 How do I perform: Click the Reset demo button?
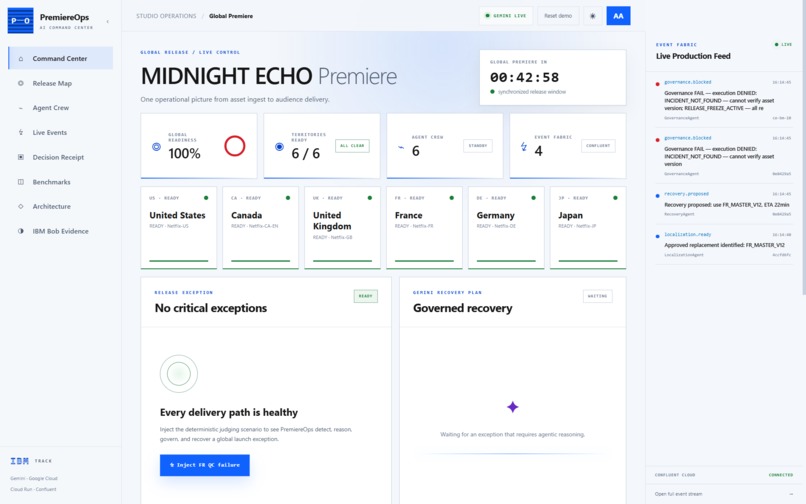[x=558, y=16]
